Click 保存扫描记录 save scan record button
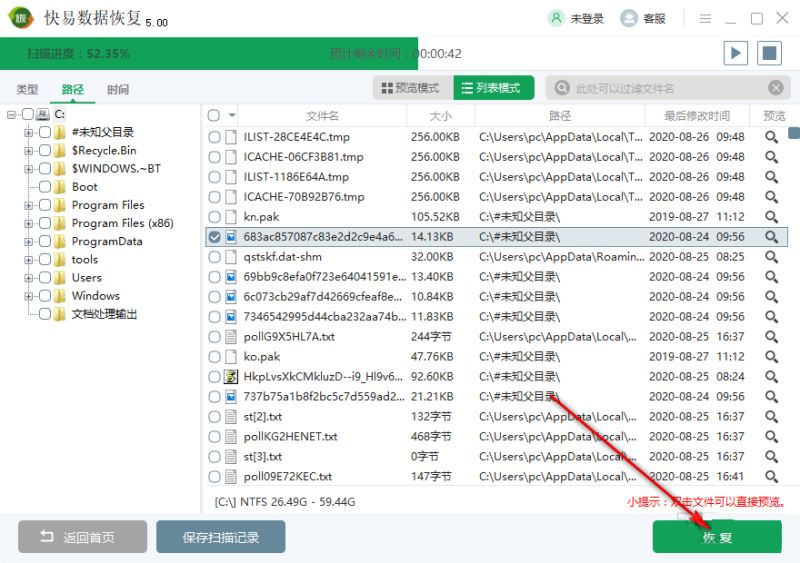This screenshot has width=800, height=563. point(220,537)
